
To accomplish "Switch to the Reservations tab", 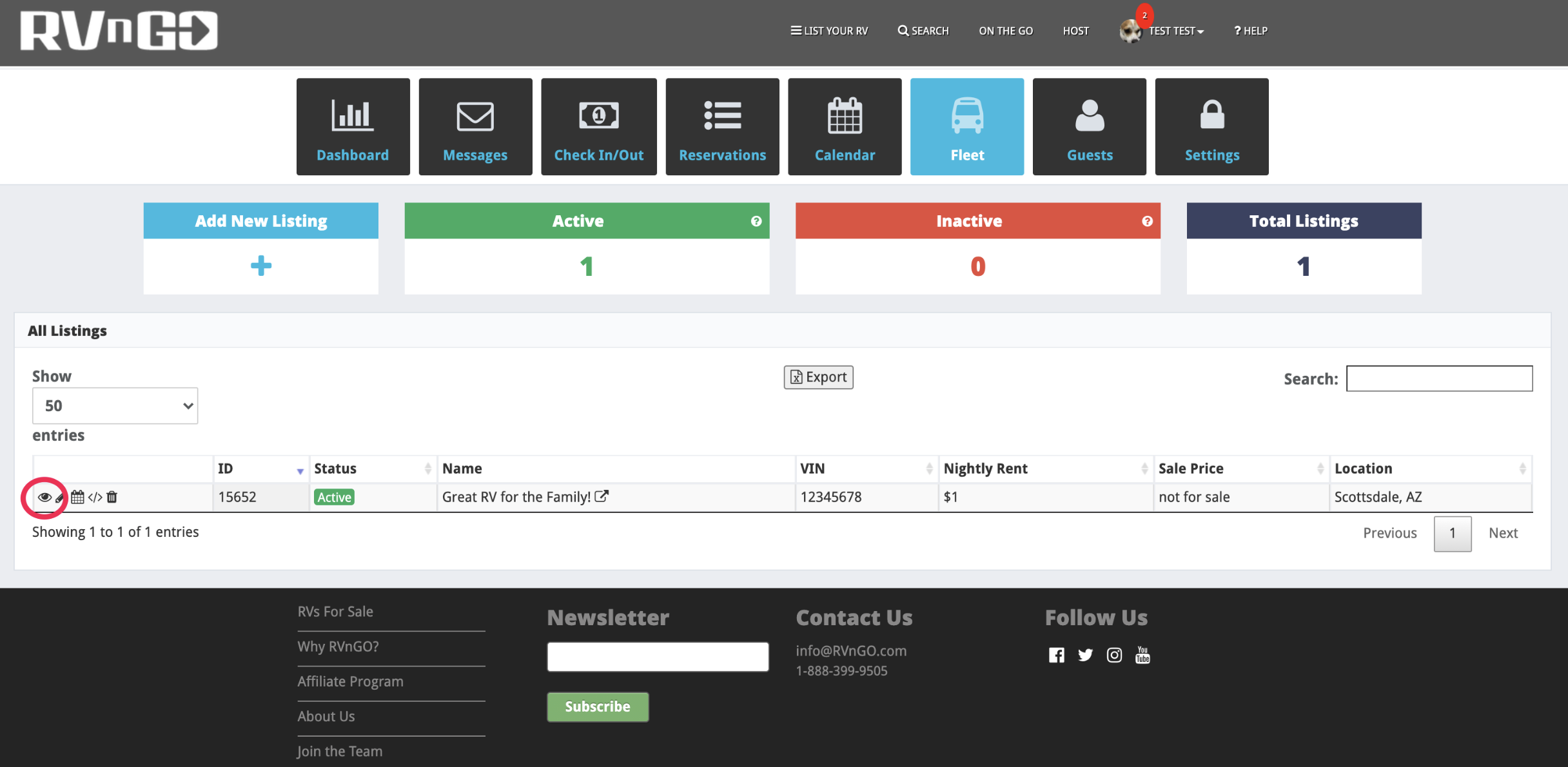I will (722, 127).
